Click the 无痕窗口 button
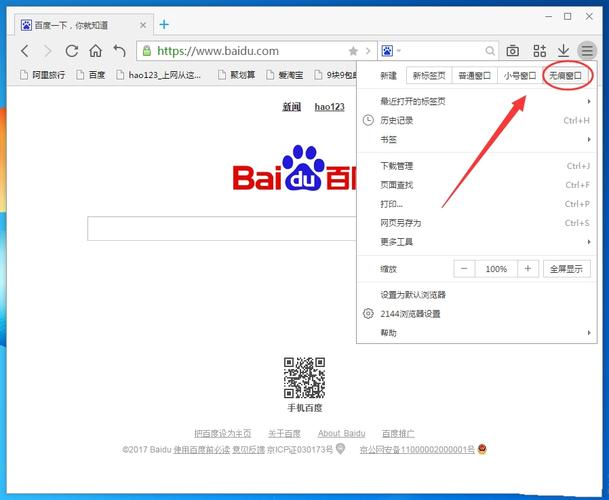Screen dimensions: 609x500 pyautogui.click(x=566, y=75)
